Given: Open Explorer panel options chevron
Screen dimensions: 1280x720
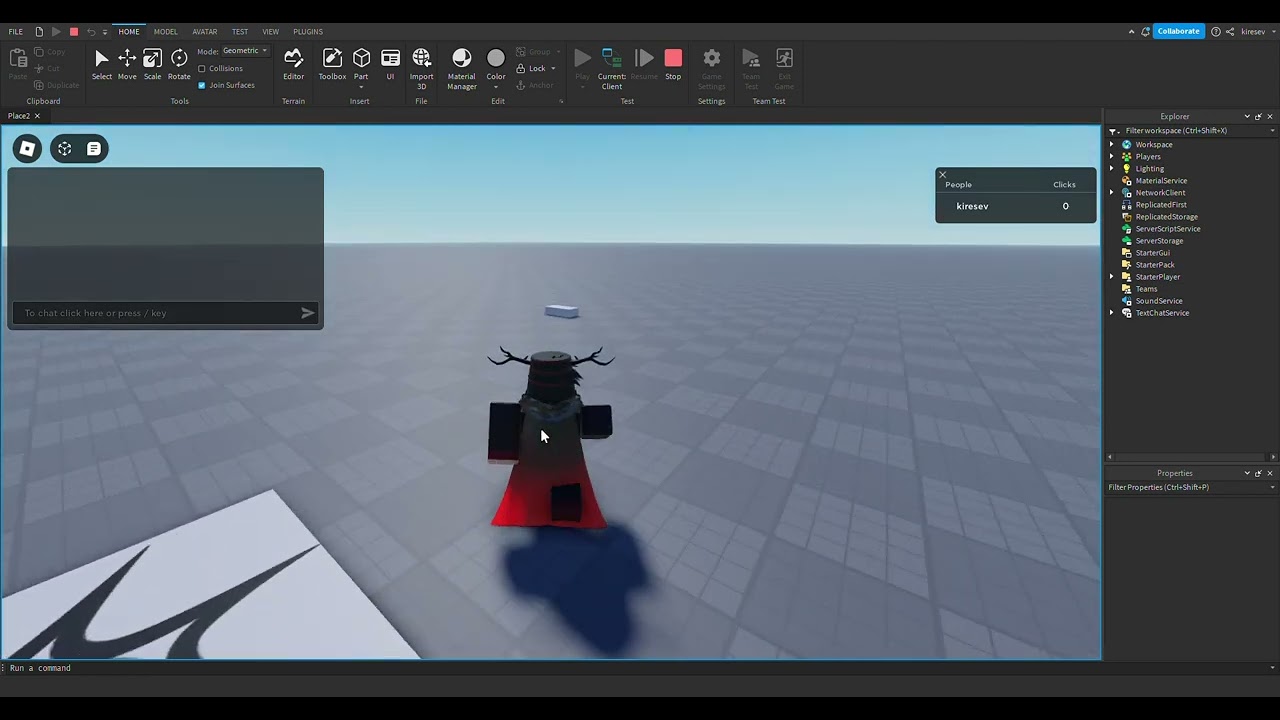Looking at the screenshot, I should click(1247, 117).
